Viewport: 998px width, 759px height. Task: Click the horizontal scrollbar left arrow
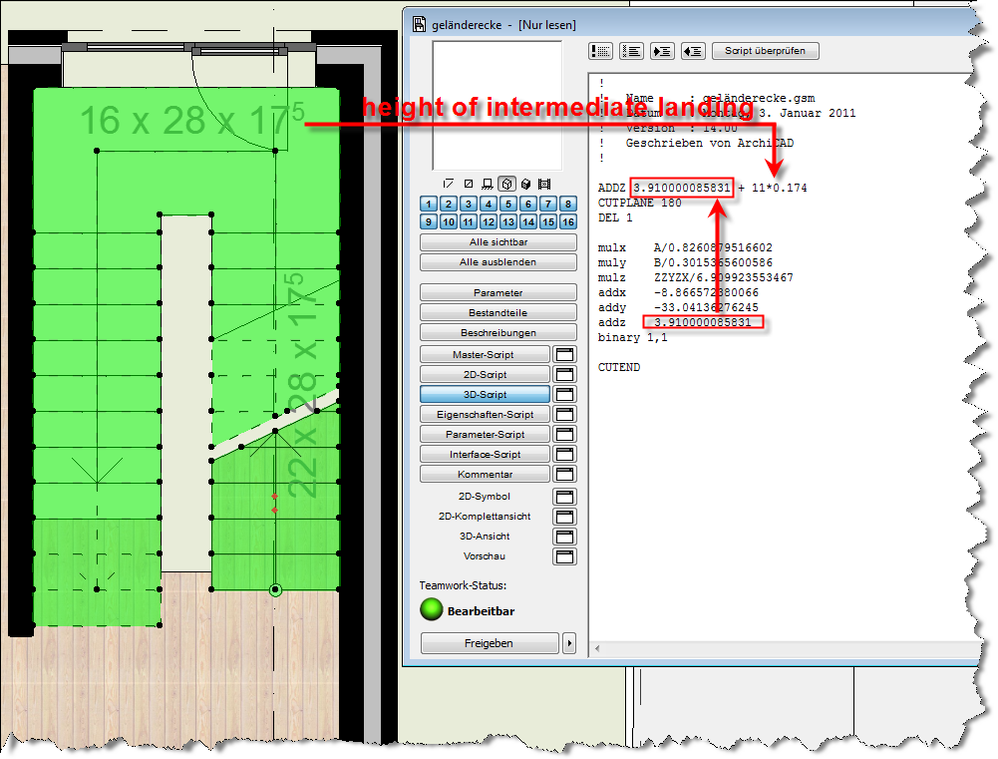pos(597,649)
